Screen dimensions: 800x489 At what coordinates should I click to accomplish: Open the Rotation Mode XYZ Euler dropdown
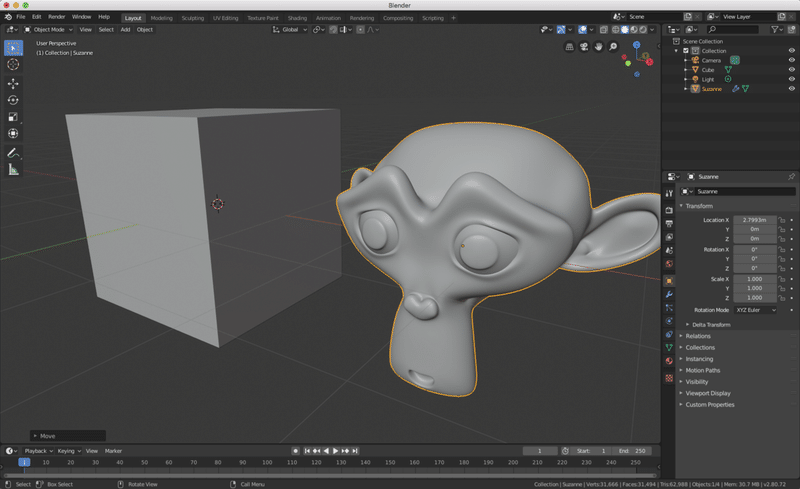(x=755, y=310)
